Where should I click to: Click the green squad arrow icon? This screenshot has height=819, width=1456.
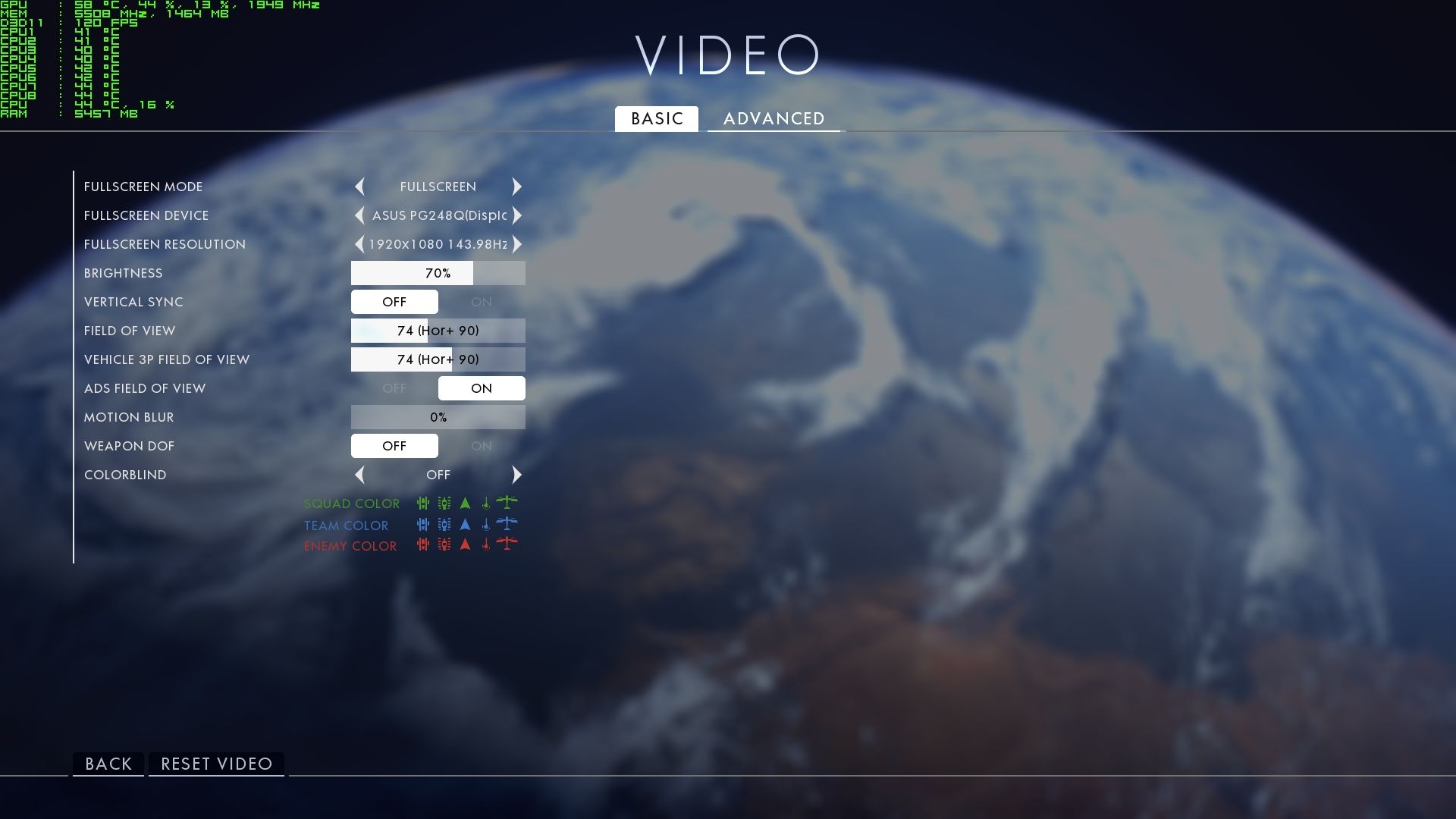(466, 503)
